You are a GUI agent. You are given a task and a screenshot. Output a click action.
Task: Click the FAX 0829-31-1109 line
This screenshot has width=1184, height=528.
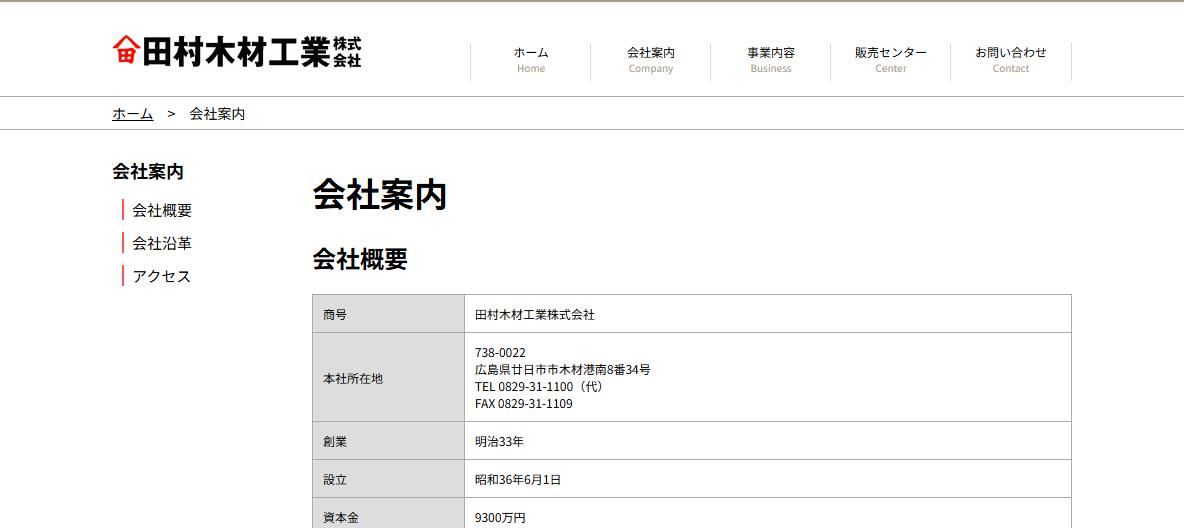pos(524,404)
